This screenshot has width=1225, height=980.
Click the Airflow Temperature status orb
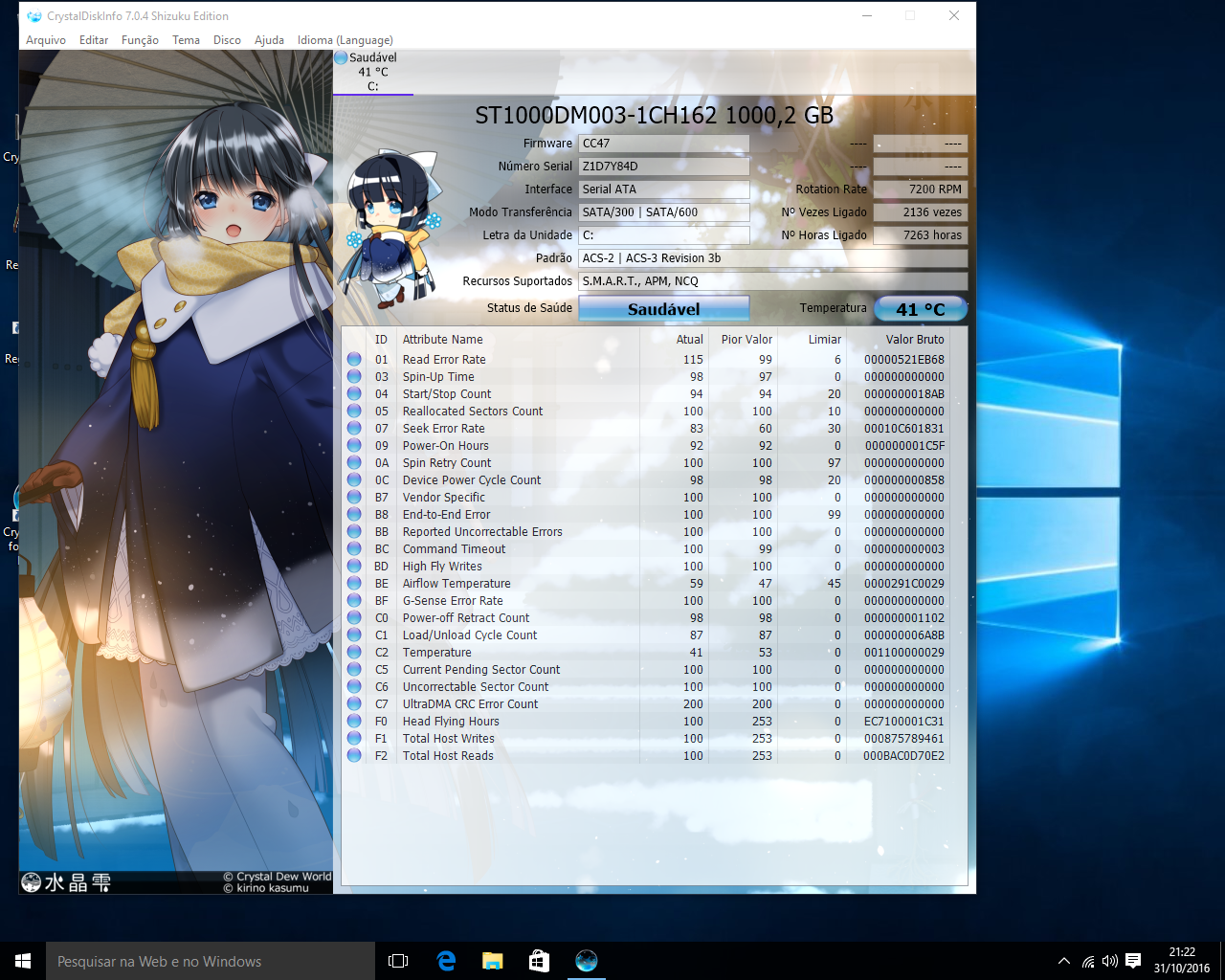click(x=354, y=584)
